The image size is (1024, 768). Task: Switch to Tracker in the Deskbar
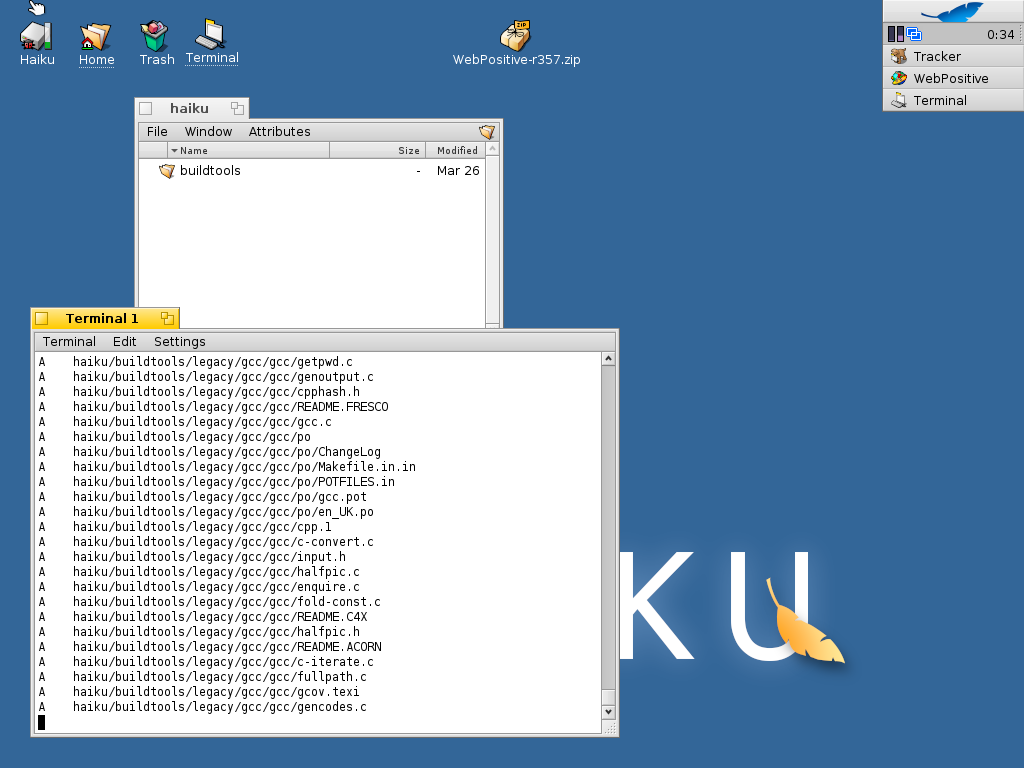pos(936,56)
